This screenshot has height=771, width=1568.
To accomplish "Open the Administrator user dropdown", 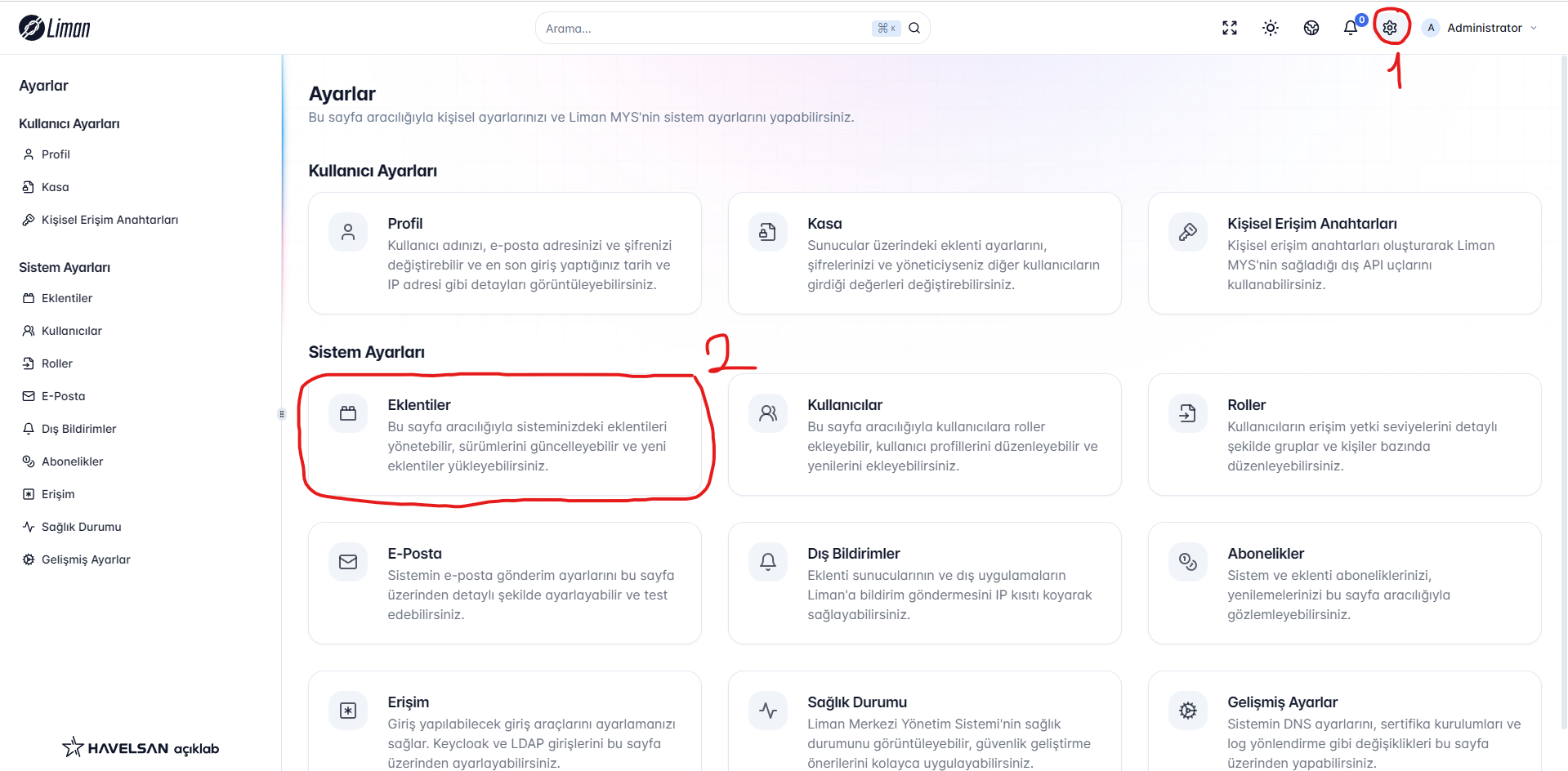I will click(x=1481, y=28).
